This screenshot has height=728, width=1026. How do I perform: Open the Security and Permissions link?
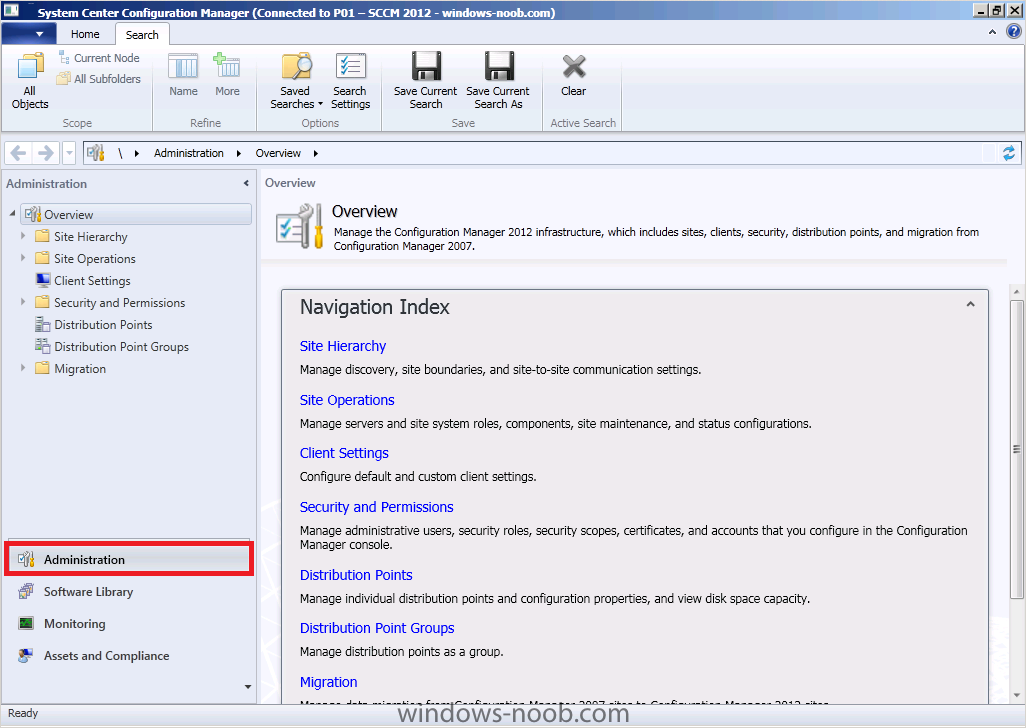click(x=376, y=507)
